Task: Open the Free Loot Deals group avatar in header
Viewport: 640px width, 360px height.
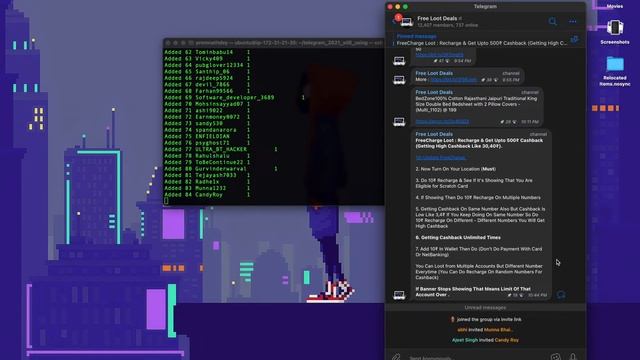Action: coord(407,22)
